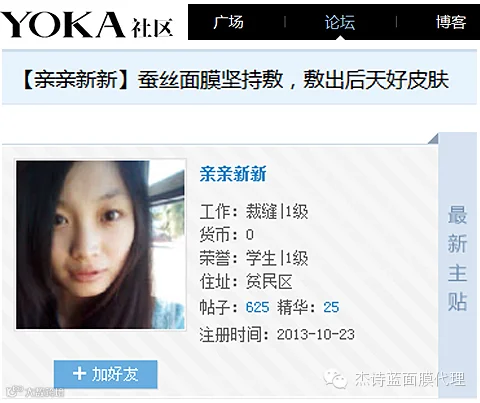Image resolution: width=480 pixels, height=403 pixels.
Task: Click the WeChat logo icon
Action: click(335, 379)
